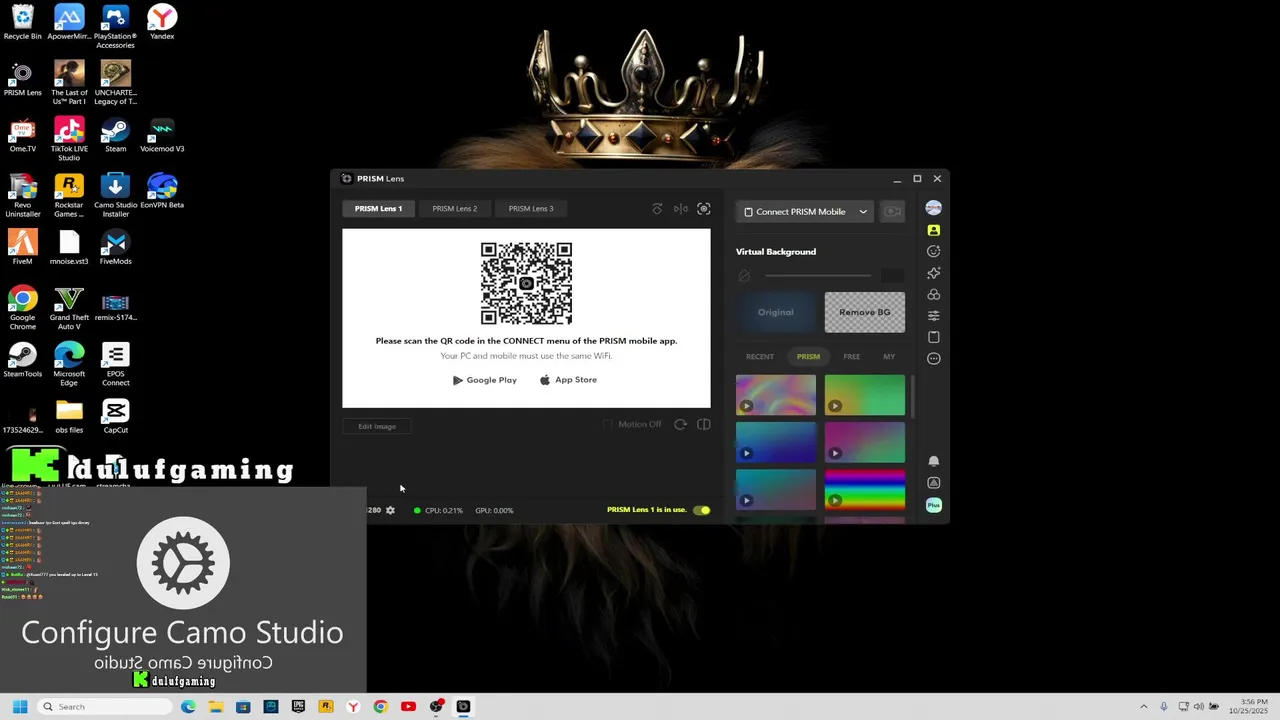Click the capture screenshot focus icon

coord(704,209)
